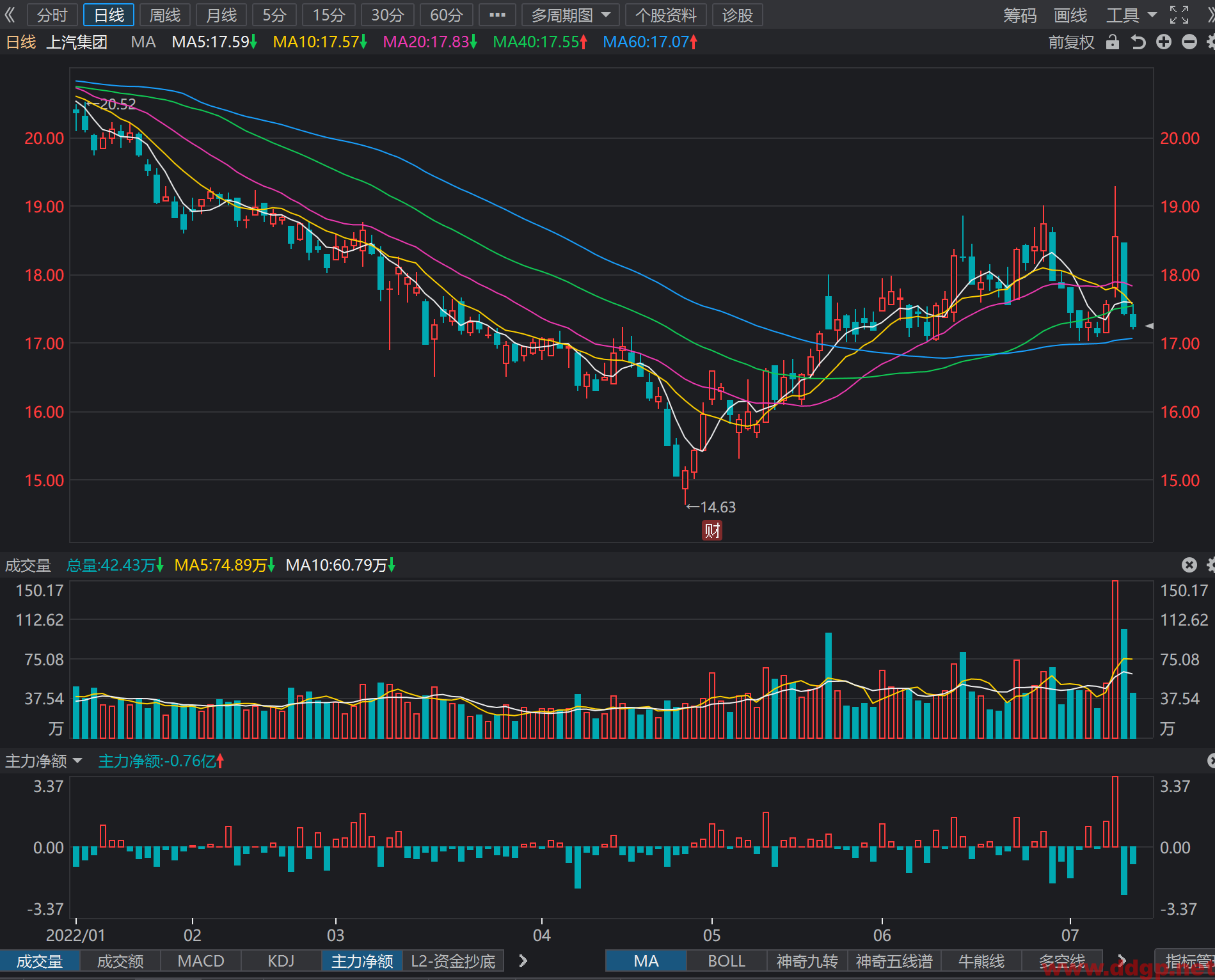Click the three-dots more periods button
Image resolution: width=1215 pixels, height=980 pixels.
(497, 15)
